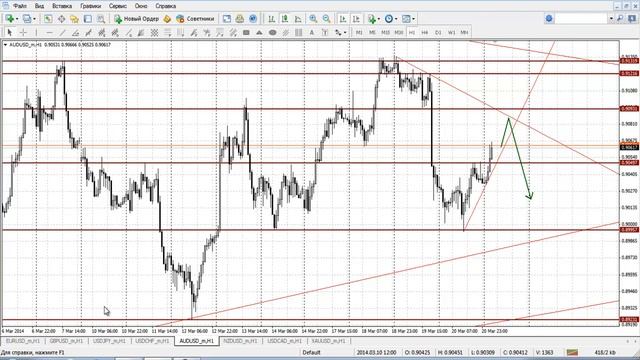Image resolution: width=640 pixels, height=360 pixels.
Task: Zoom out on the chart
Action: click(327, 19)
